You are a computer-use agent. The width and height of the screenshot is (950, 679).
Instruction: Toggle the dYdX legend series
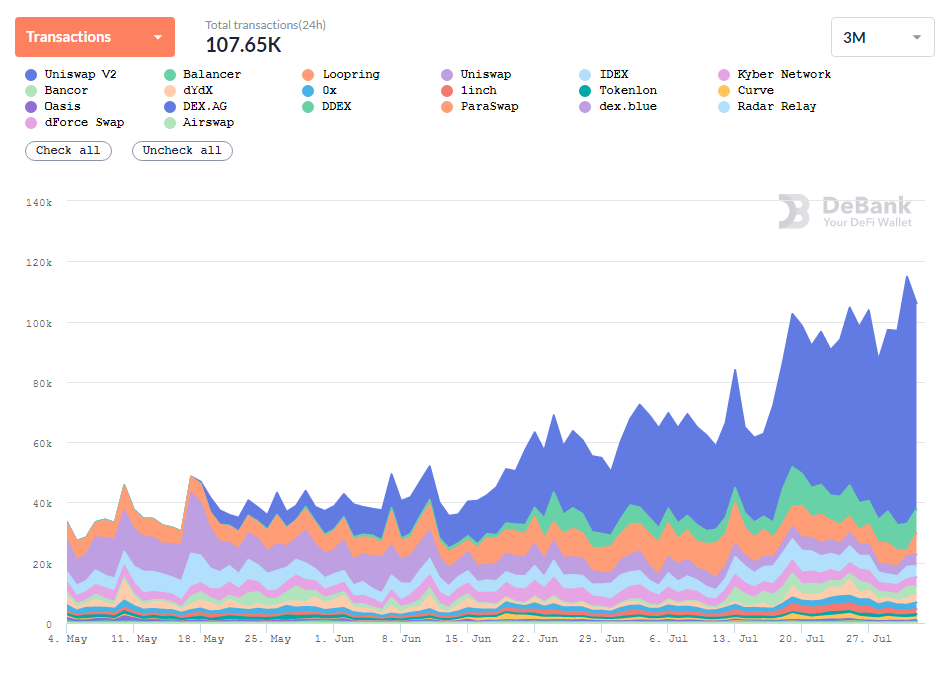(189, 90)
